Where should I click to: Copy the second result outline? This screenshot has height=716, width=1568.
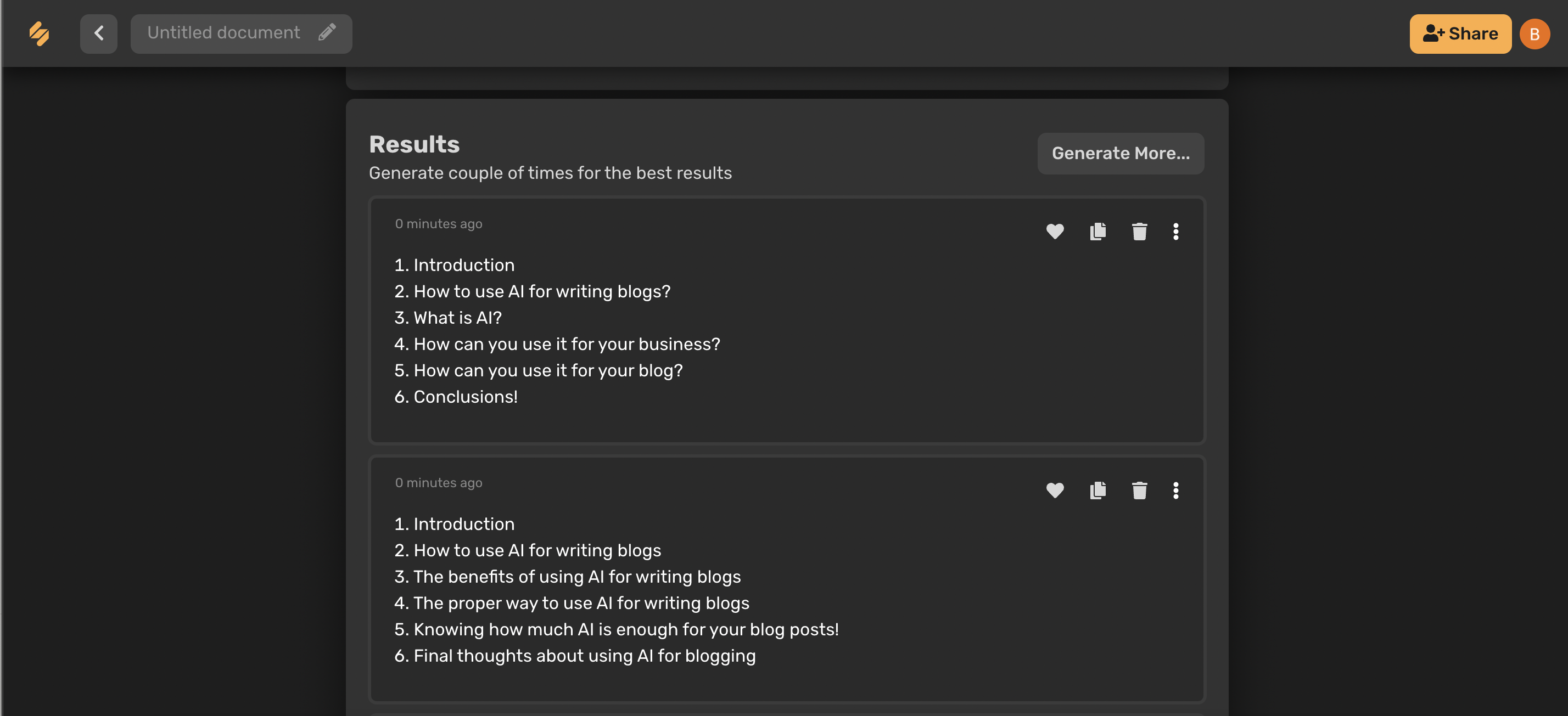pyautogui.click(x=1097, y=491)
